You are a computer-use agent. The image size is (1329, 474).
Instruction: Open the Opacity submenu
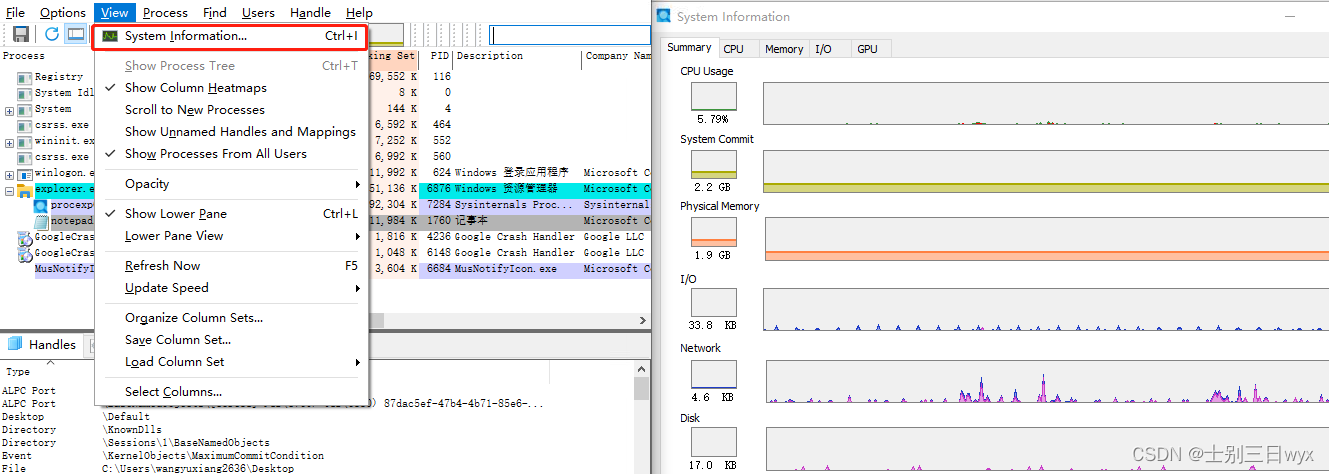pos(232,184)
